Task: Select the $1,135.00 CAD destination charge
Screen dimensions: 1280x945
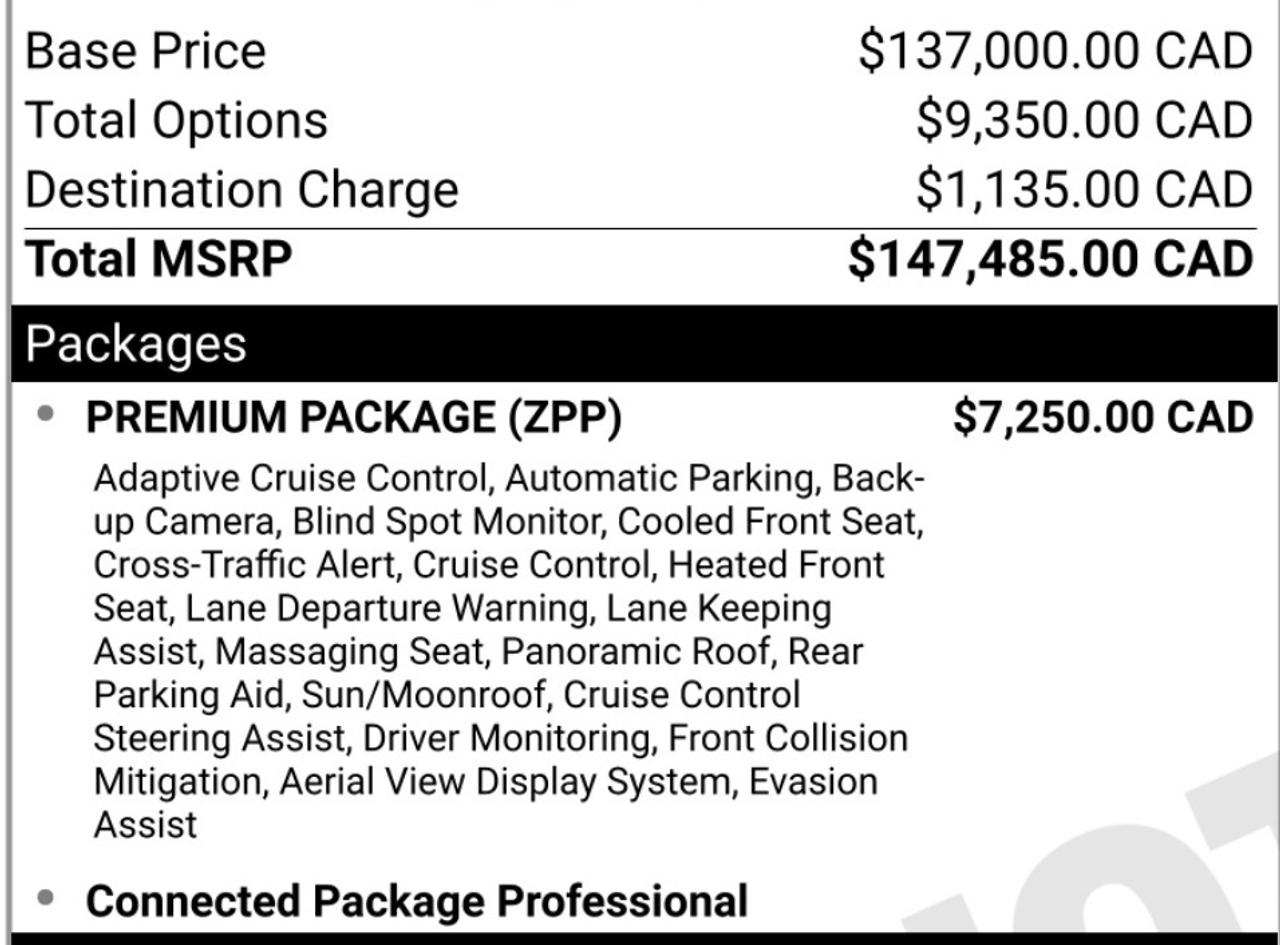Action: (x=1084, y=190)
